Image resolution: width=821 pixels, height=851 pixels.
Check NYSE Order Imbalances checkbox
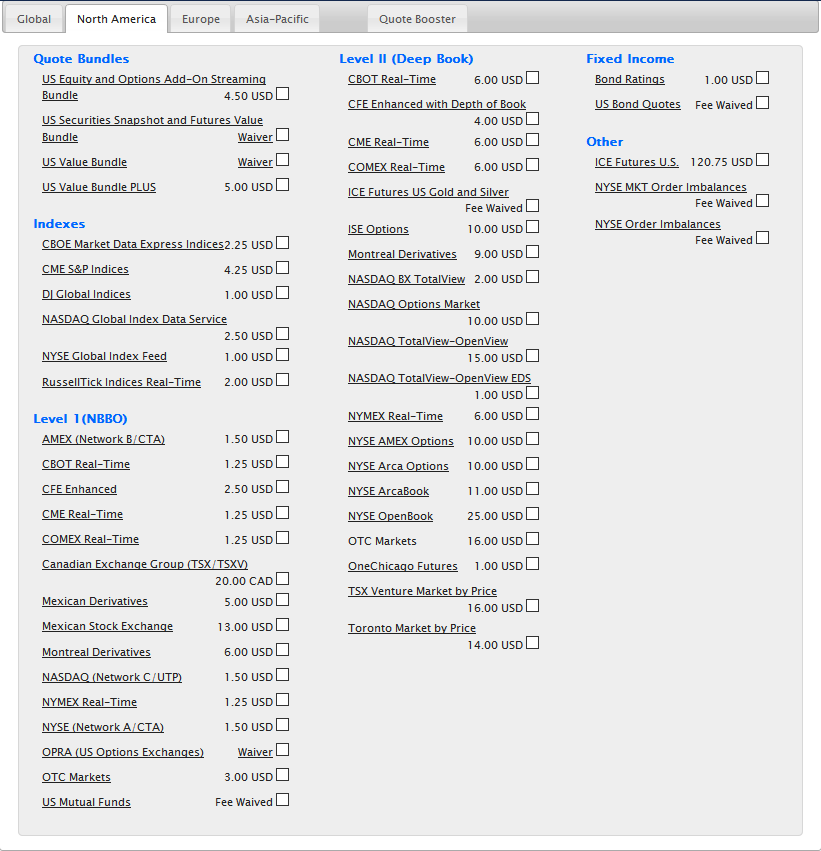762,238
